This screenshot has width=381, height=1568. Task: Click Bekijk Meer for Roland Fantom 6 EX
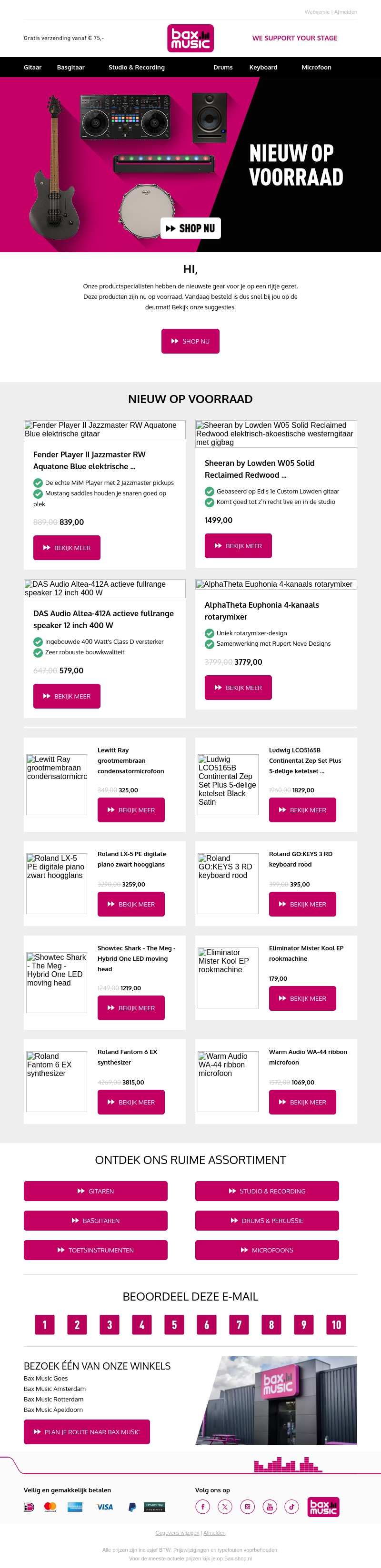tap(131, 1102)
